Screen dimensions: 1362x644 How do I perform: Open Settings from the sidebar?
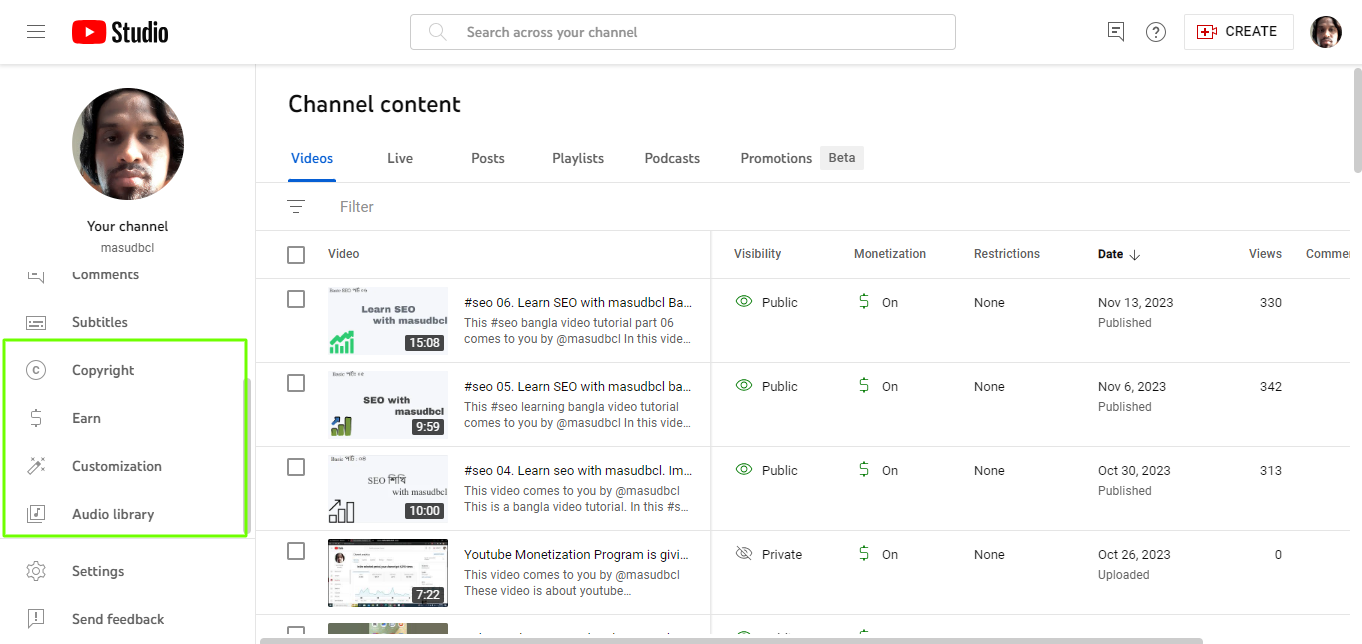pos(128,571)
